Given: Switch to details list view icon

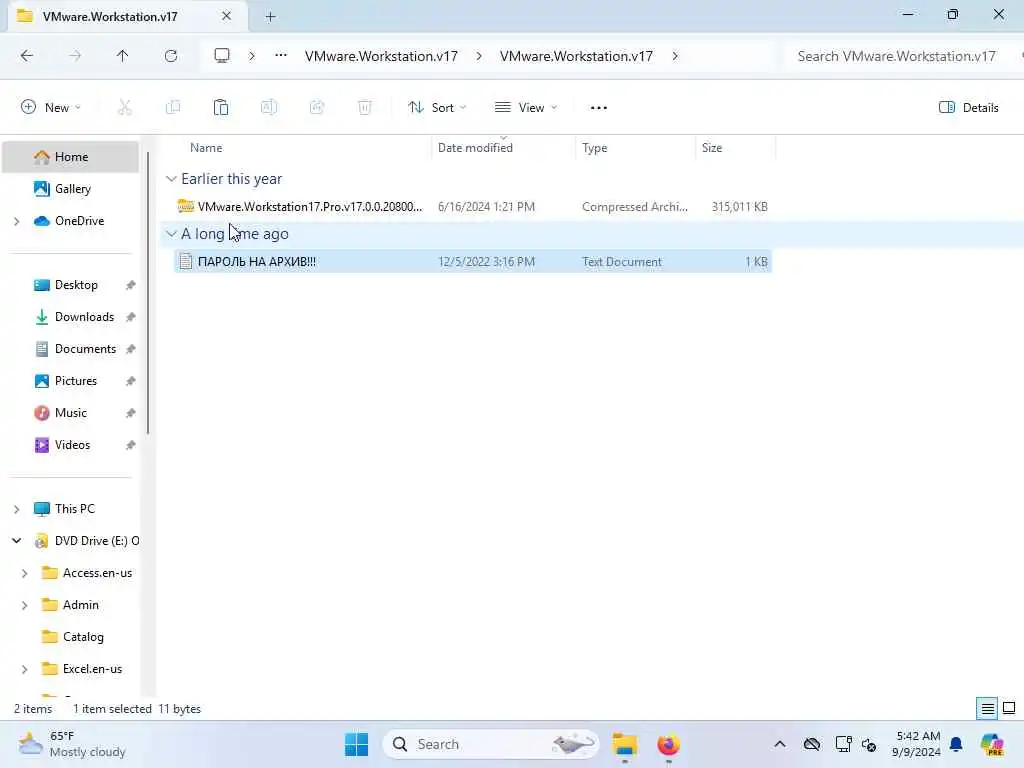Looking at the screenshot, I should (987, 708).
